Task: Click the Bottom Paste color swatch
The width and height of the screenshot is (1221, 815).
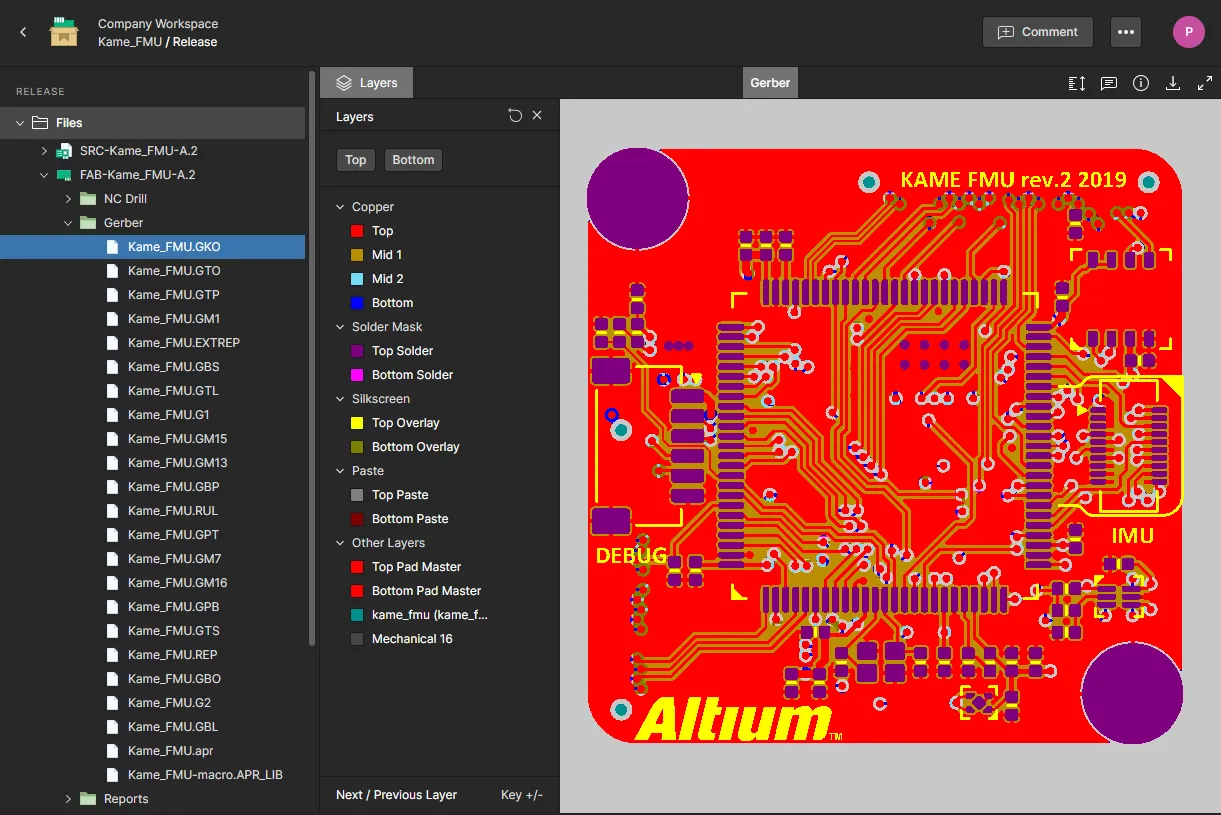Action: pos(357,519)
